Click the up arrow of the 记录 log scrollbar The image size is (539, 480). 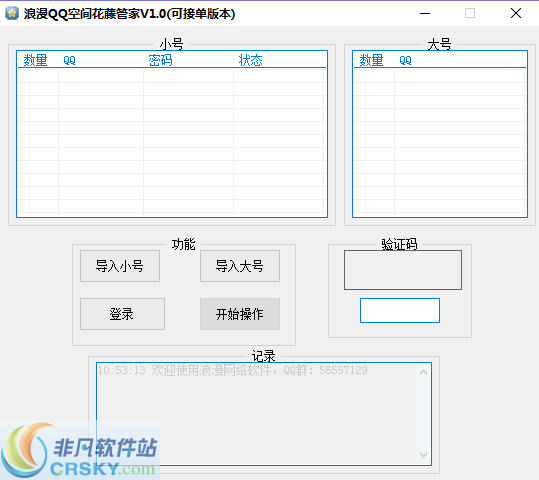coord(424,372)
